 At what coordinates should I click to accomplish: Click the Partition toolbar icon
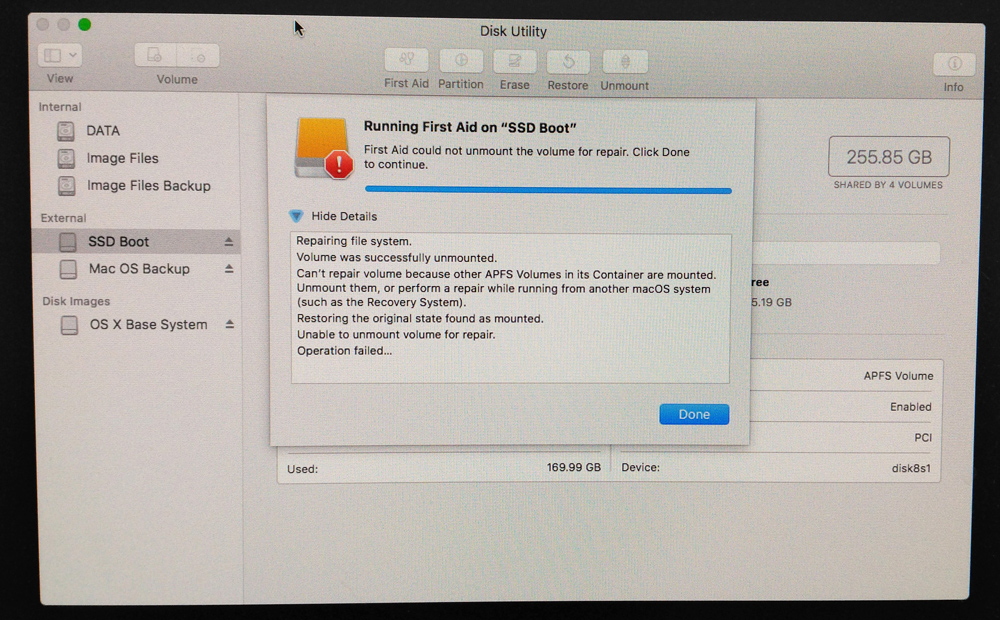(x=460, y=61)
